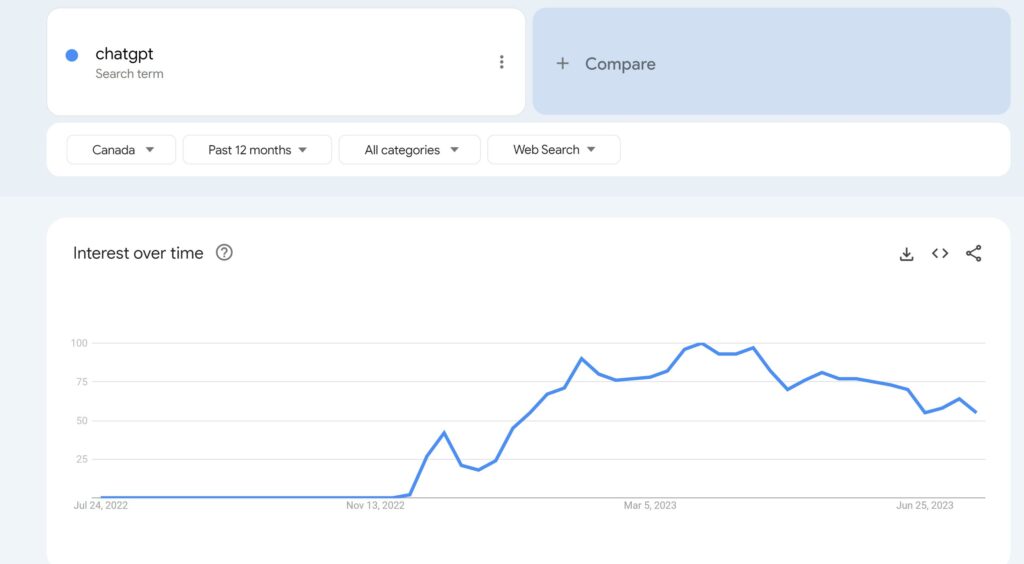Click the chart line's peak point at 100
The height and width of the screenshot is (564, 1024).
(701, 343)
